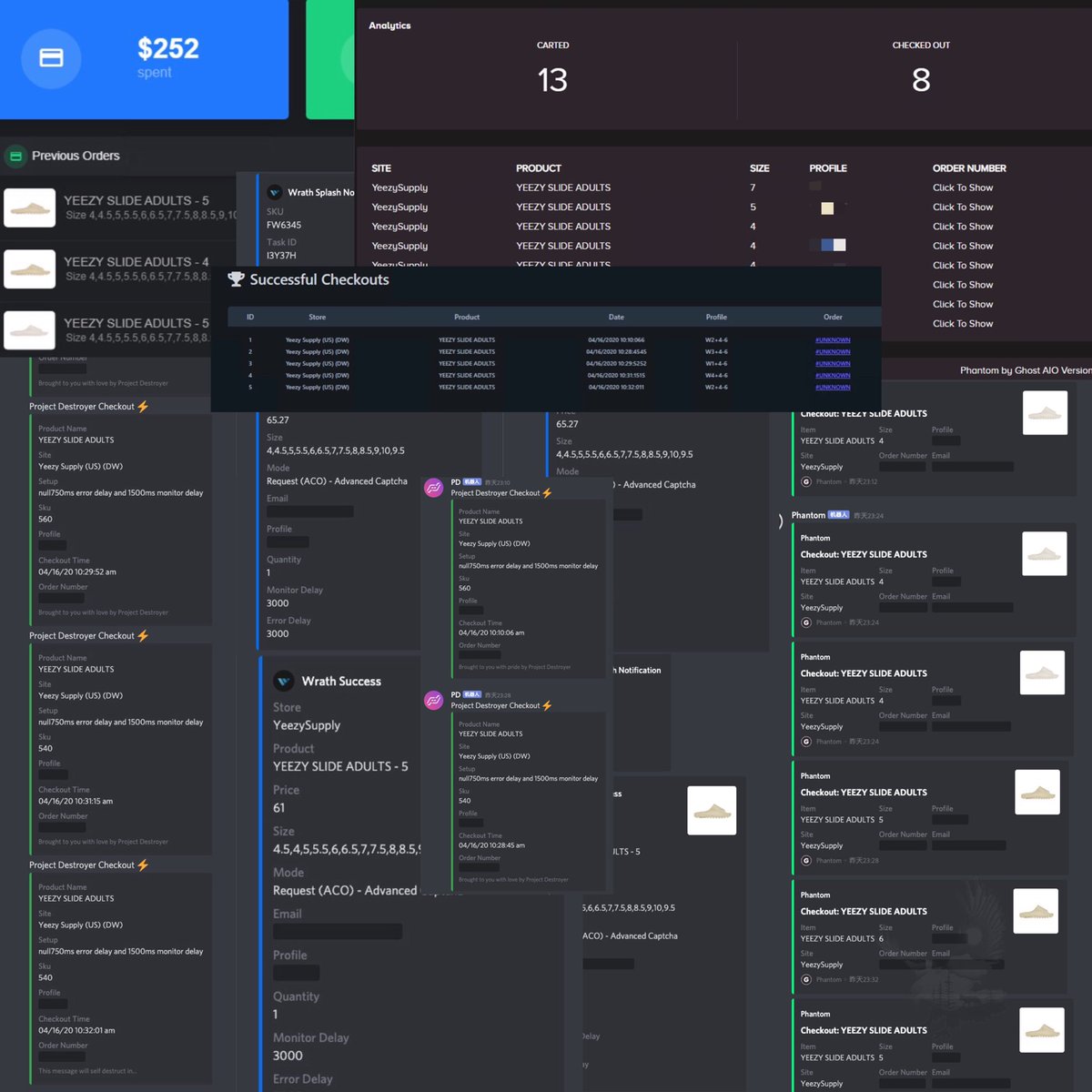Select Task ID value I3Y37H
The image size is (1092, 1092).
[281, 256]
